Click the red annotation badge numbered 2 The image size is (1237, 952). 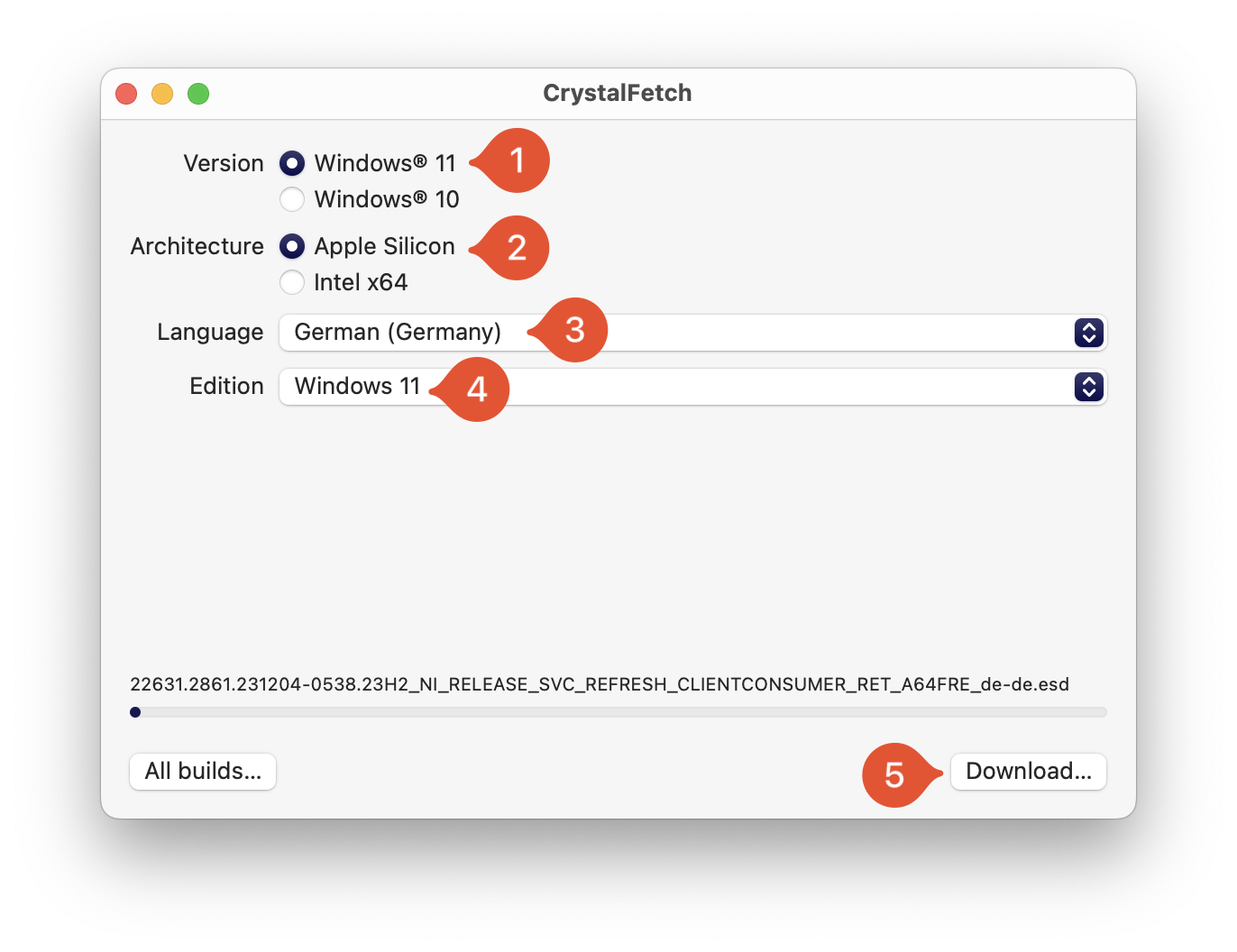[x=517, y=248]
